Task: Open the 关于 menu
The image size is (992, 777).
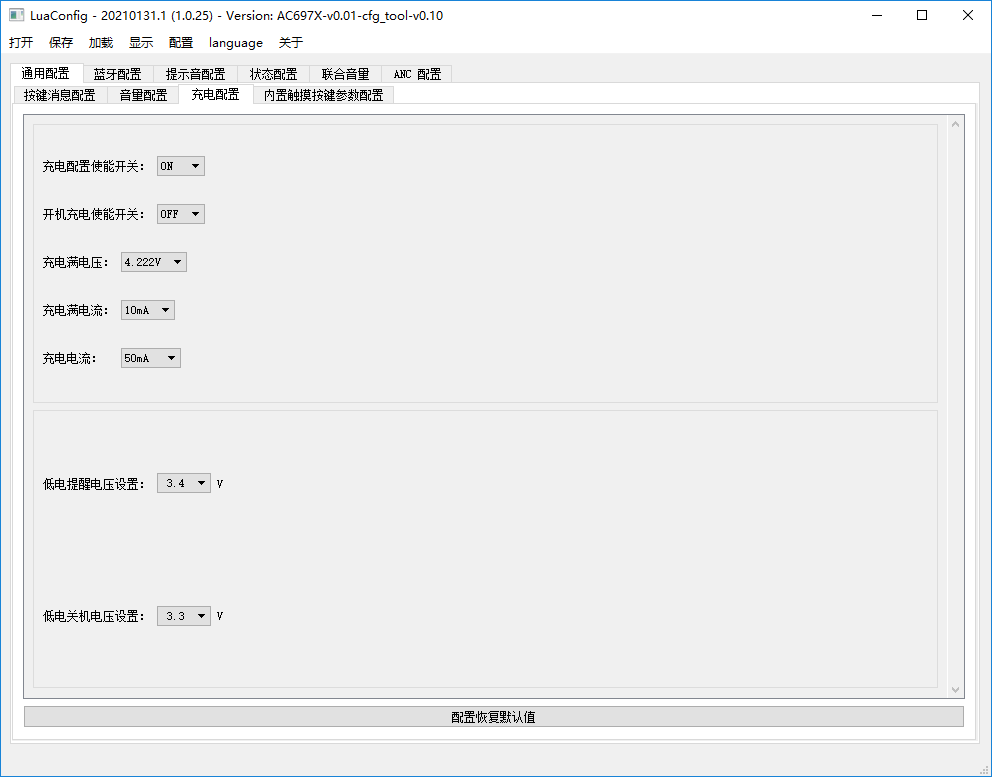Action: (x=291, y=42)
